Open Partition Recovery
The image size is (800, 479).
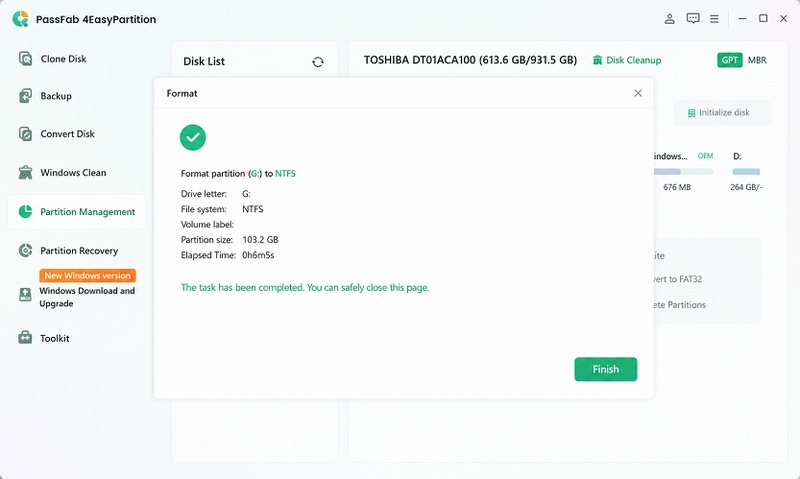point(77,250)
